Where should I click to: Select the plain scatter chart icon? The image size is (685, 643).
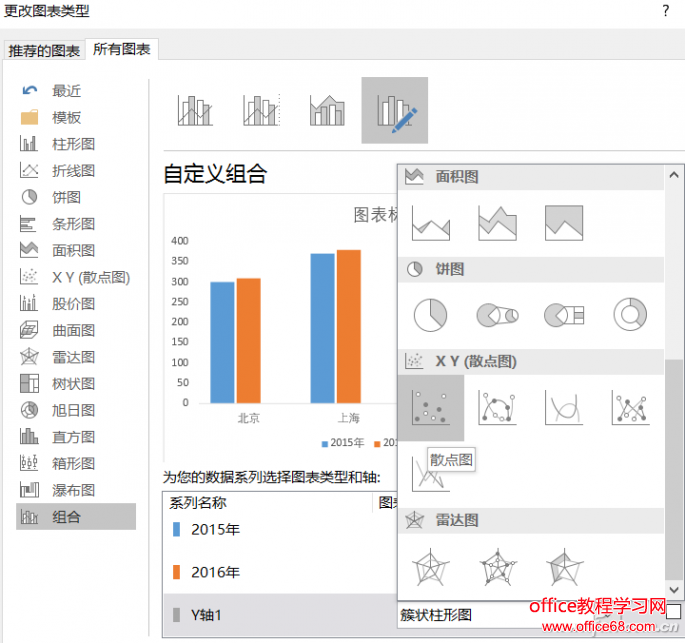(431, 408)
